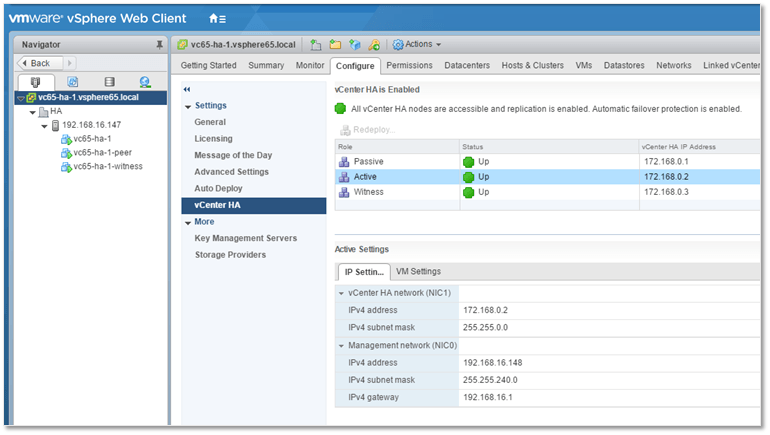
Task: Open the Permissions tab
Action: pyautogui.click(x=409, y=65)
